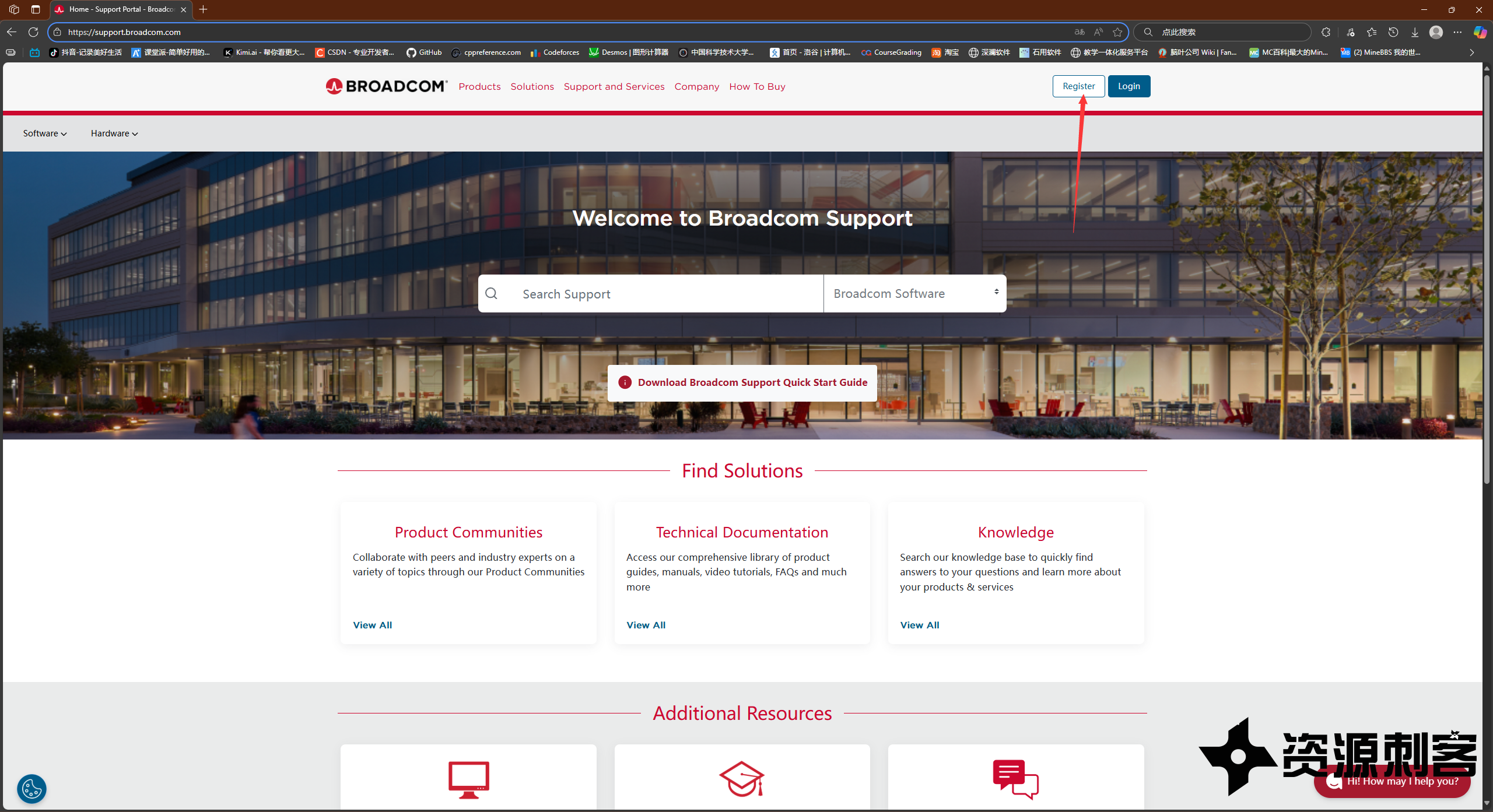Click the graduation cap resource icon

pos(741,779)
